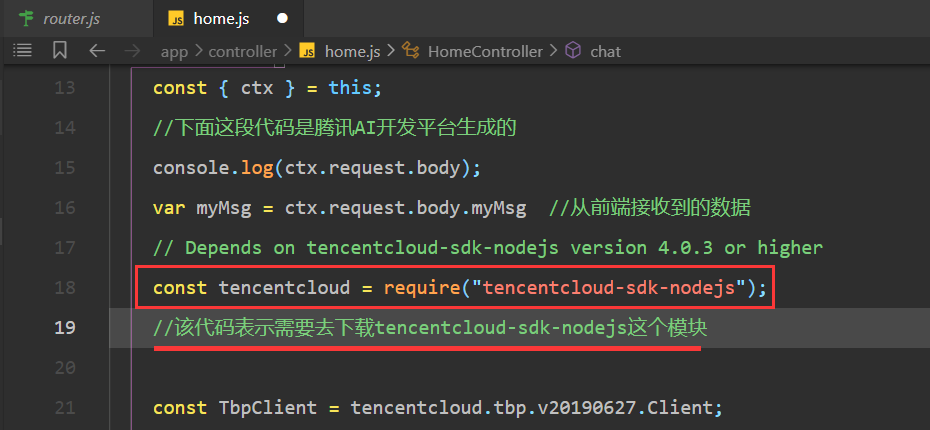Click the JS icon on home.js tab
The image size is (930, 430).
176,19
